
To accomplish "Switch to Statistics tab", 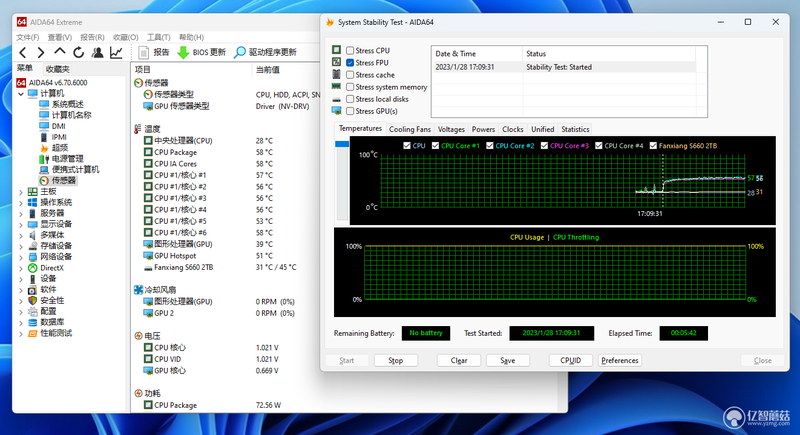I will coord(575,130).
